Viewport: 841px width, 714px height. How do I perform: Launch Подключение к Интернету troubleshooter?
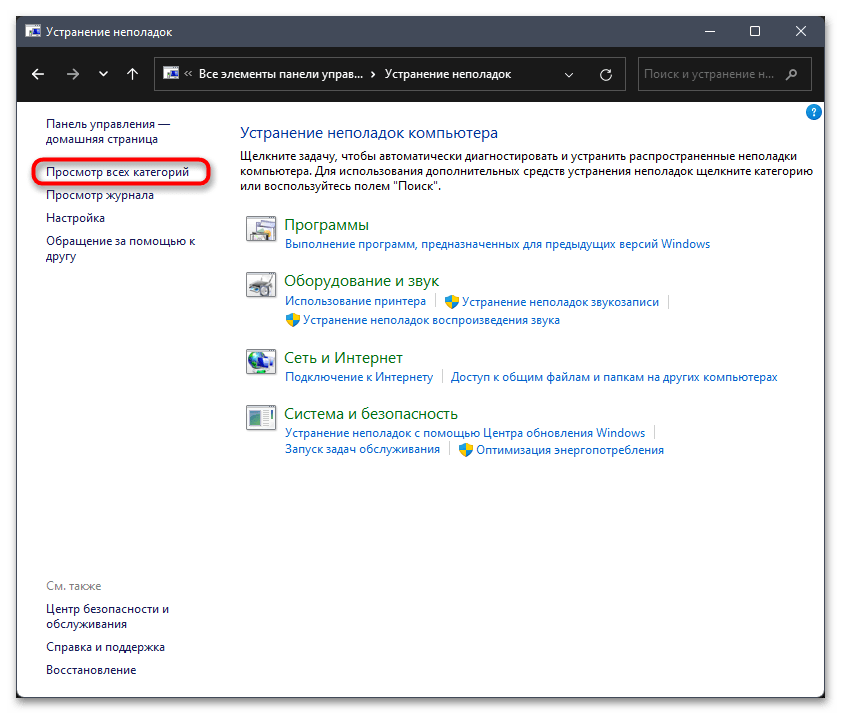(359, 377)
